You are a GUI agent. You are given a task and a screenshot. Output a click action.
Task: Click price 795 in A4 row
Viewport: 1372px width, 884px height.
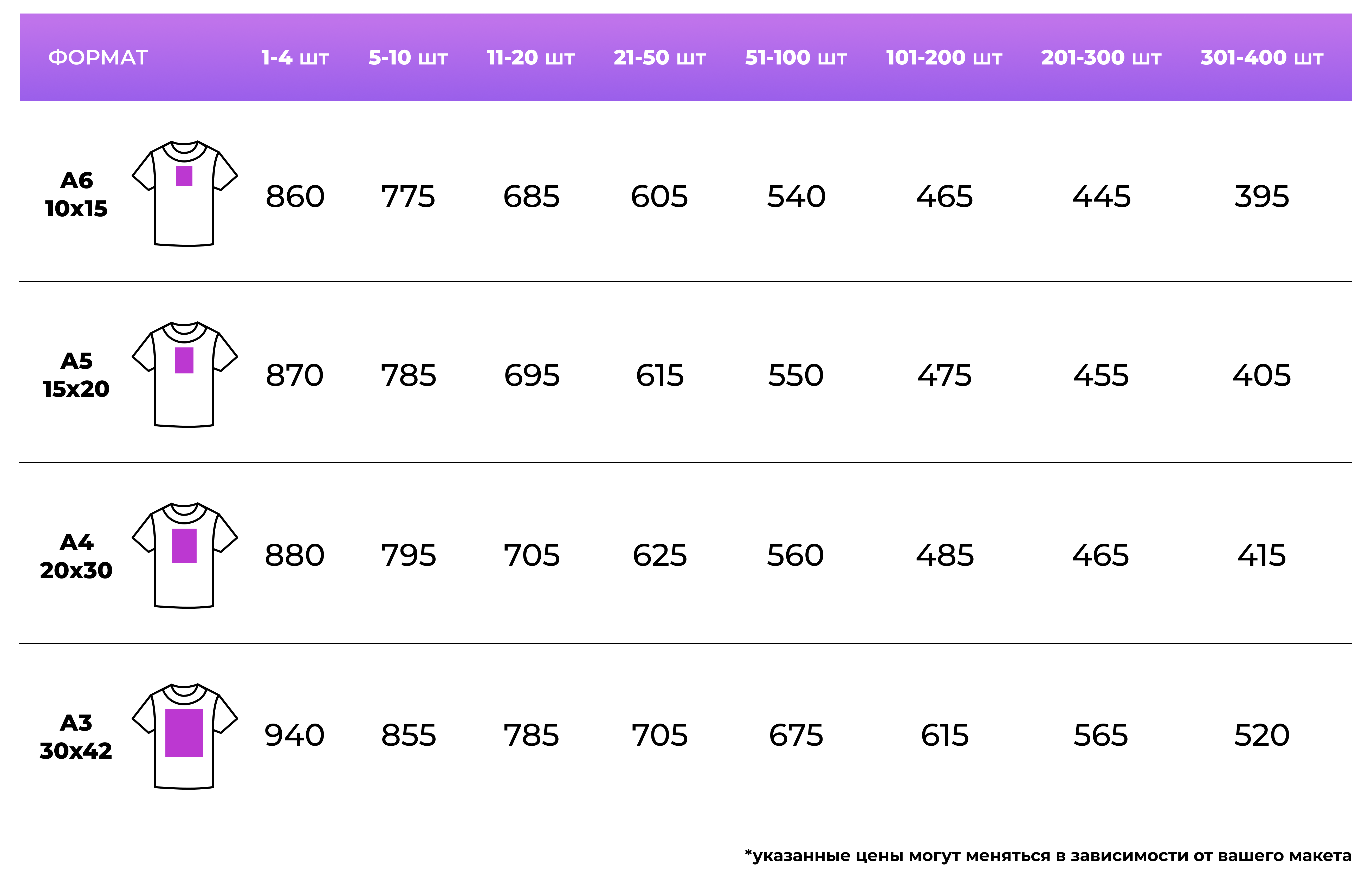click(x=409, y=555)
